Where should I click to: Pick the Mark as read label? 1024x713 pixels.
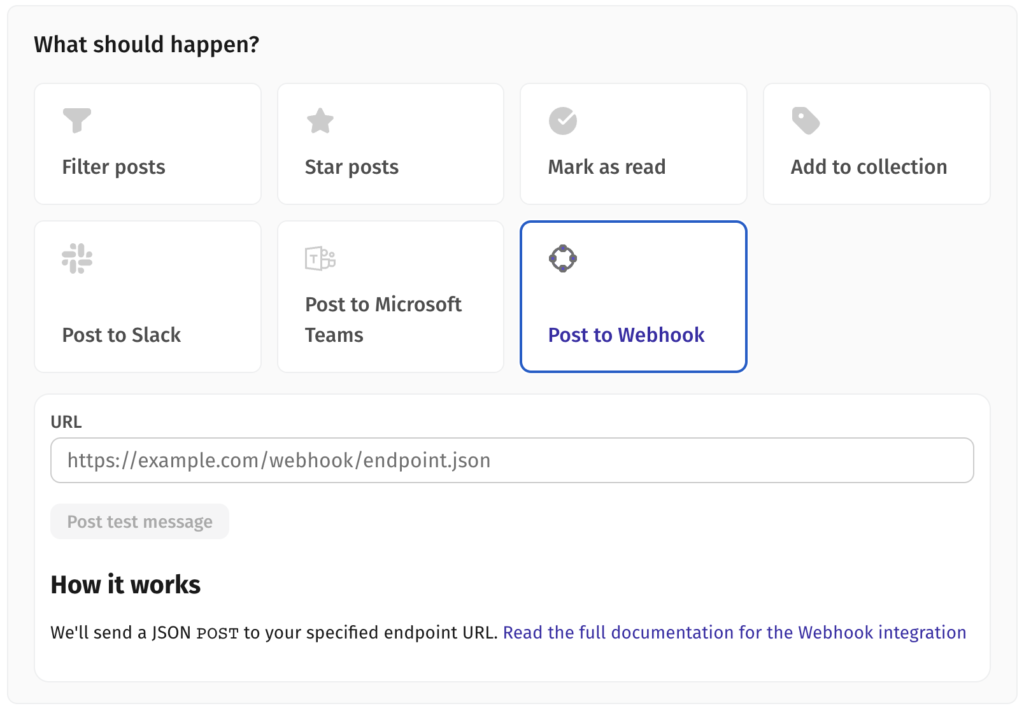(x=607, y=167)
